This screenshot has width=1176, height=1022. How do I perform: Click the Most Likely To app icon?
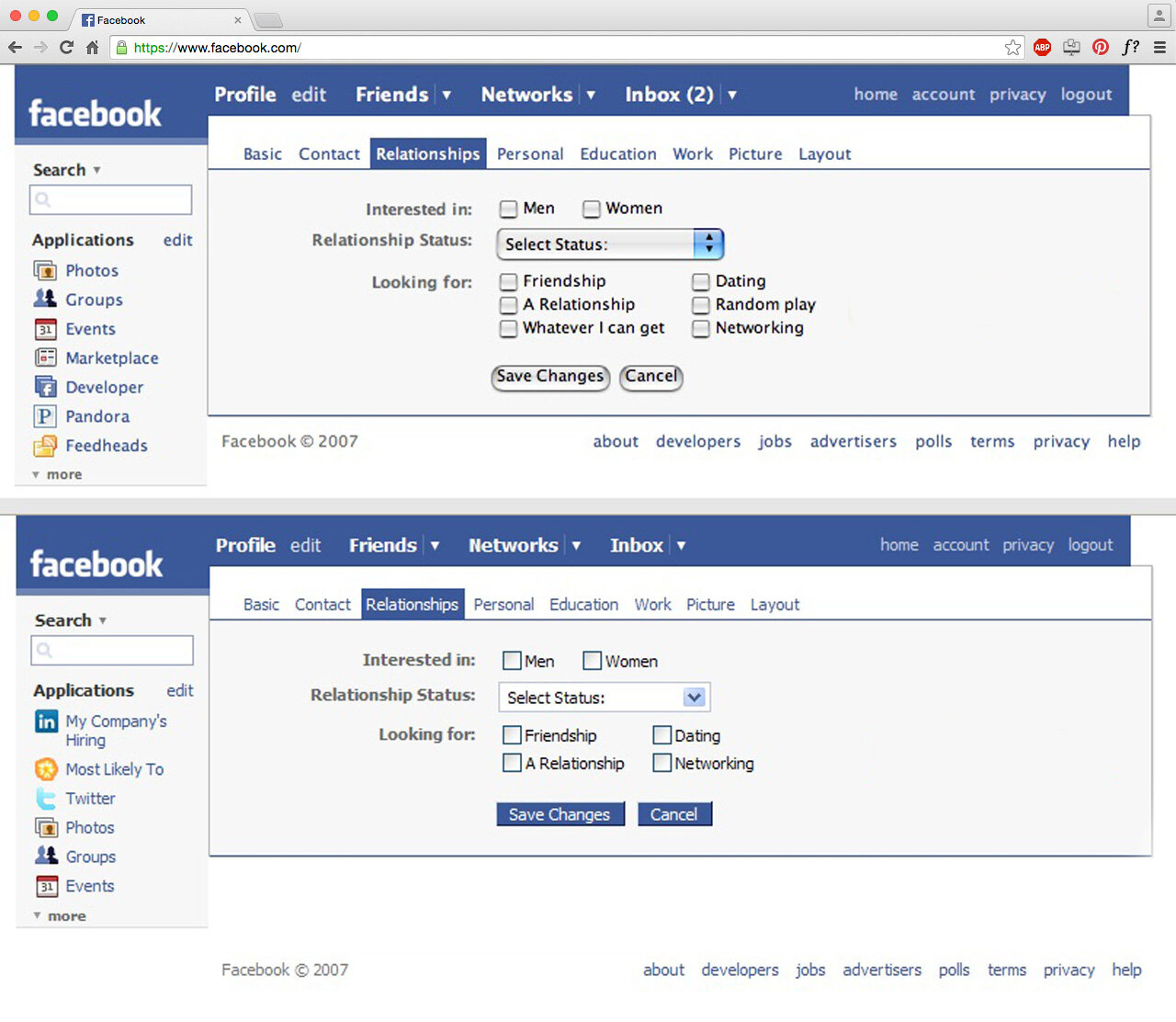46,769
